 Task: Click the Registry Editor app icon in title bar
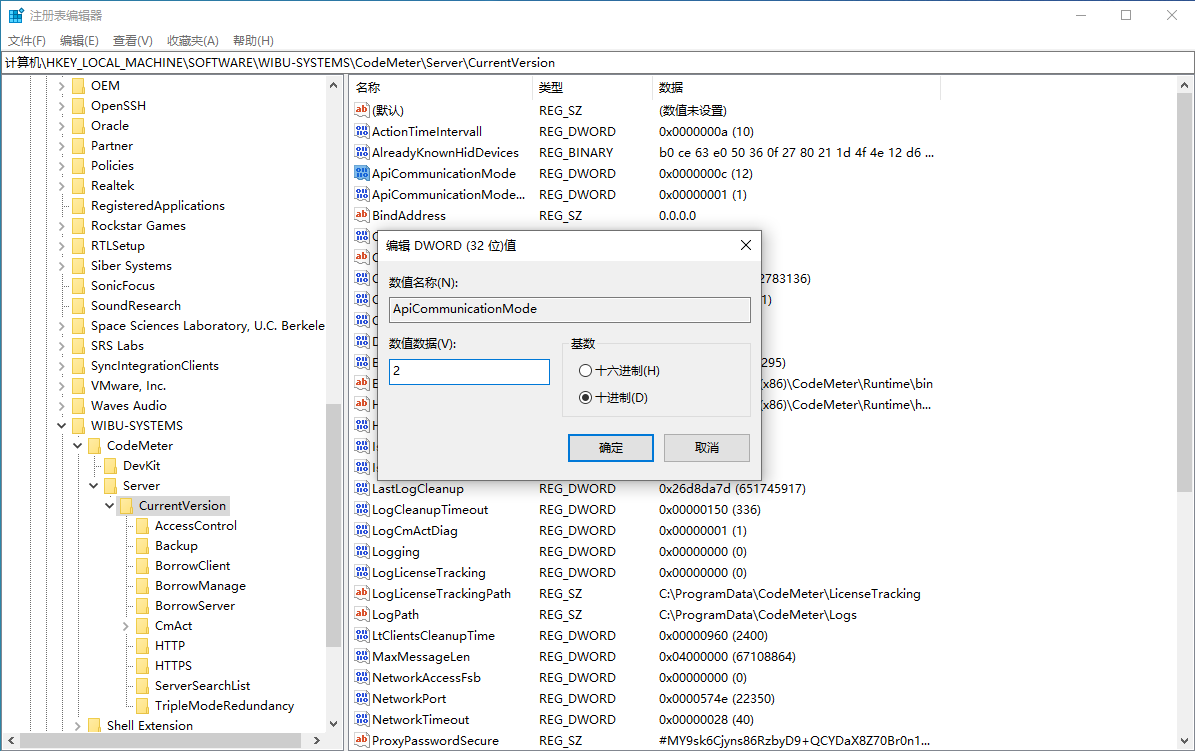point(16,15)
